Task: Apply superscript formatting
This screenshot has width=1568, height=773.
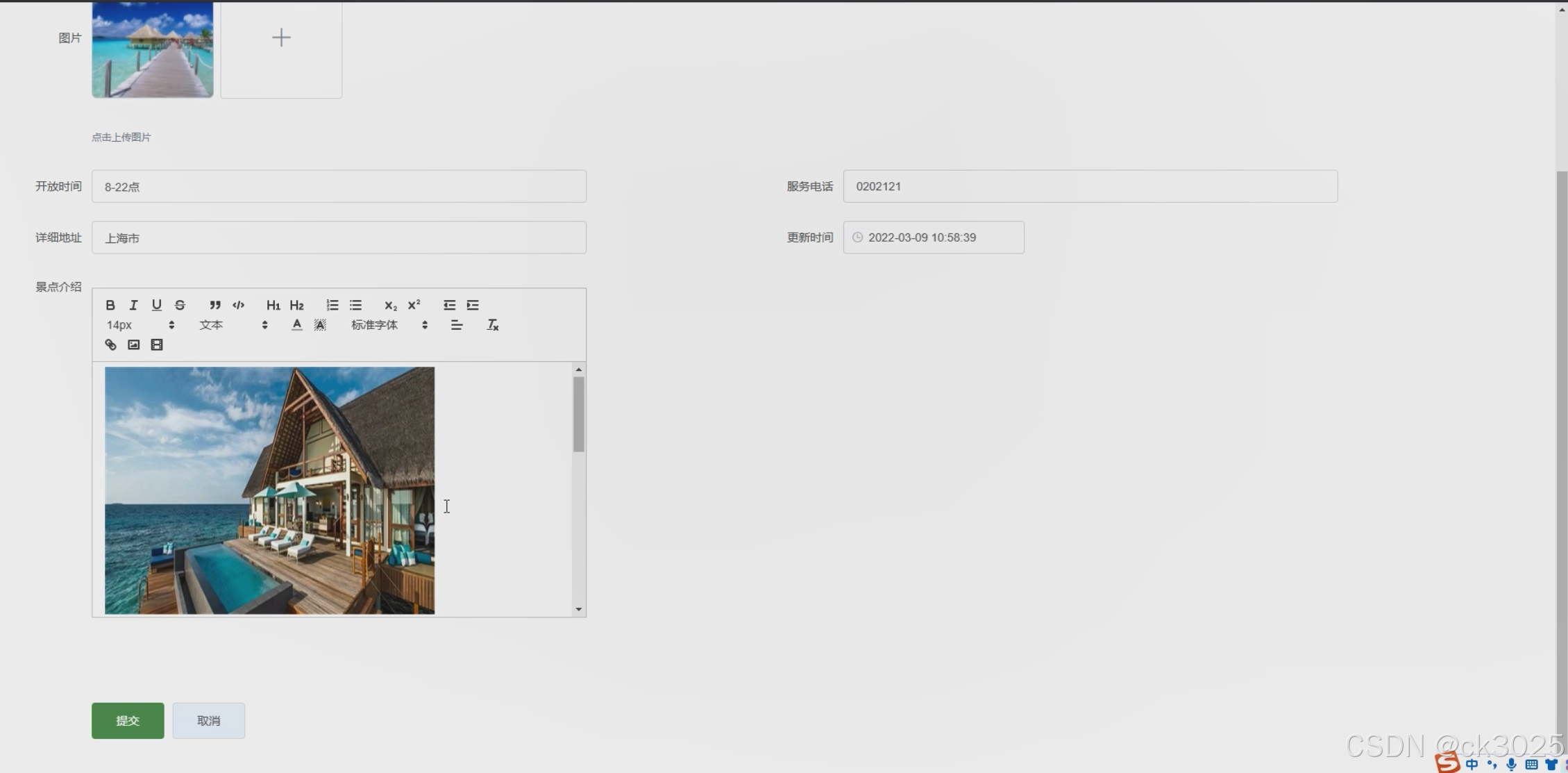Action: coord(414,305)
